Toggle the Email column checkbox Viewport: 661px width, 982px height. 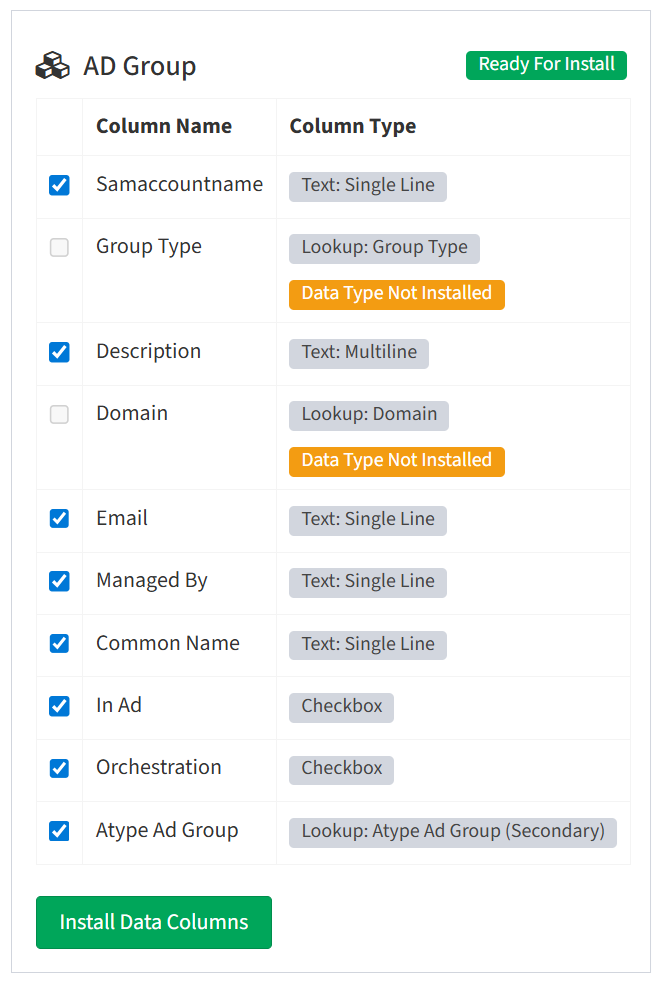click(x=60, y=519)
